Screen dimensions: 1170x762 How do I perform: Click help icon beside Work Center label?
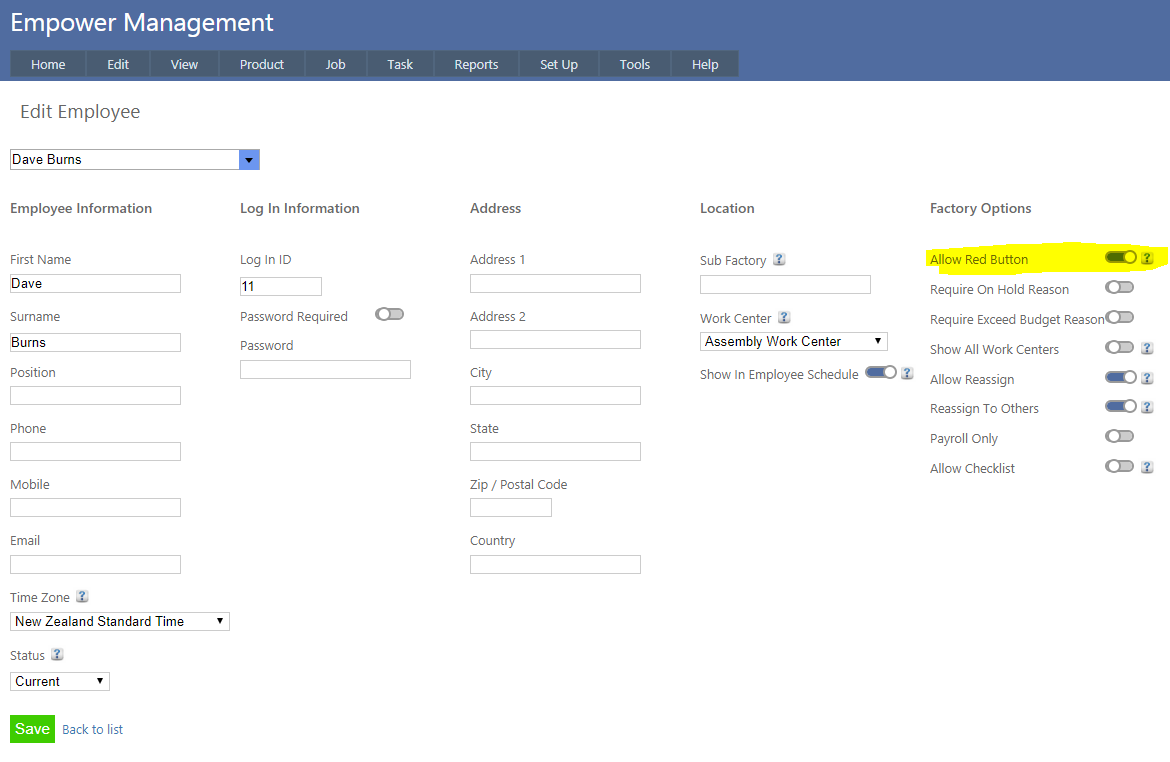[784, 318]
